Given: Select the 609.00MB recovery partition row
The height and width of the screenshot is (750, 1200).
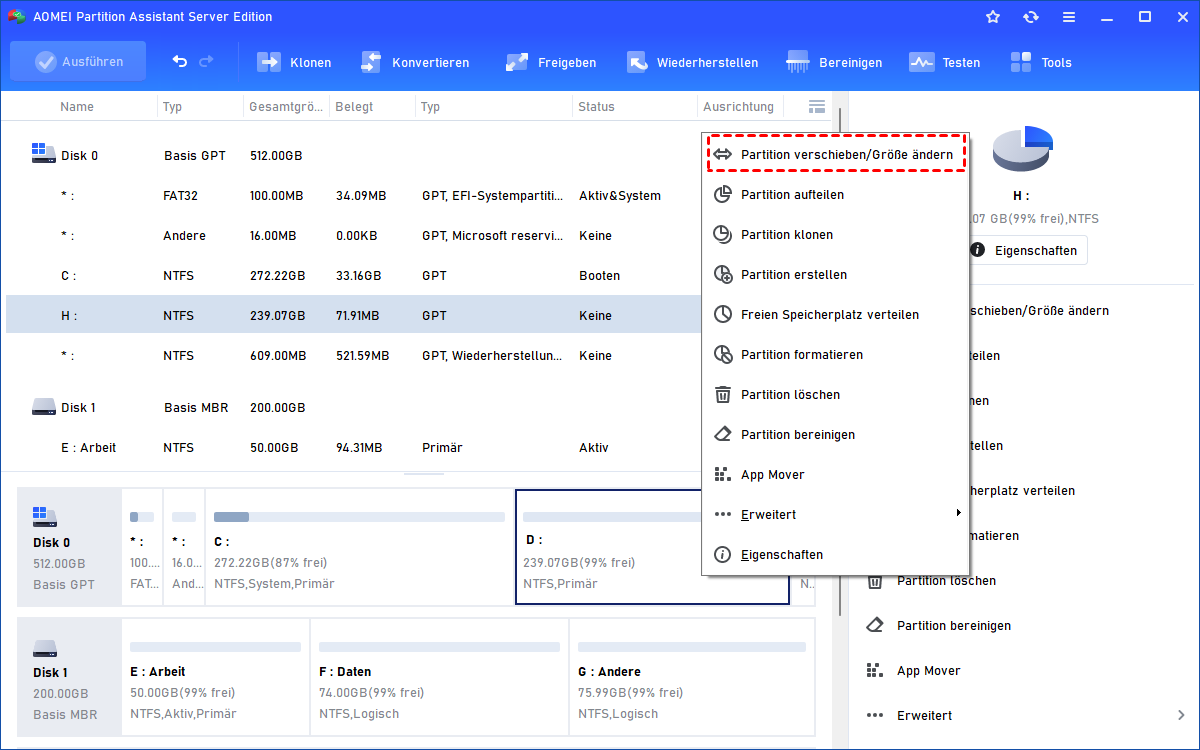Looking at the screenshot, I should (354, 355).
